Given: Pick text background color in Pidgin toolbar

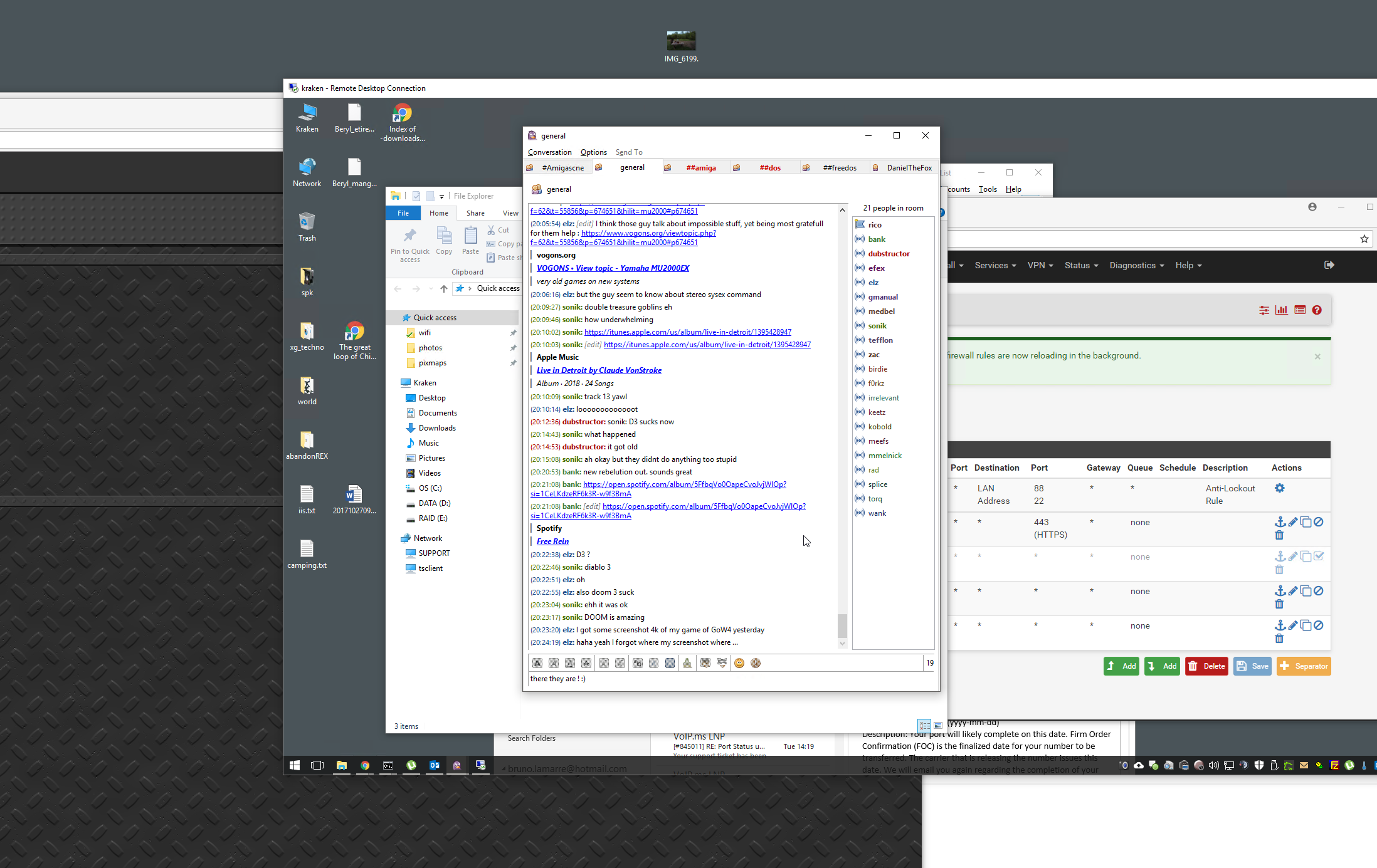Looking at the screenshot, I should tap(670, 663).
